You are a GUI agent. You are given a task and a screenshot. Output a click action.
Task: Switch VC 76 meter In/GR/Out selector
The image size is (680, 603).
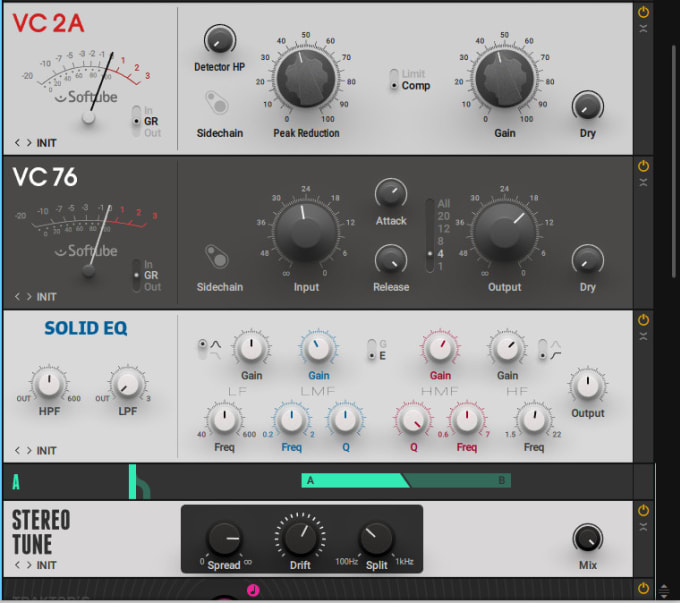pyautogui.click(x=137, y=275)
